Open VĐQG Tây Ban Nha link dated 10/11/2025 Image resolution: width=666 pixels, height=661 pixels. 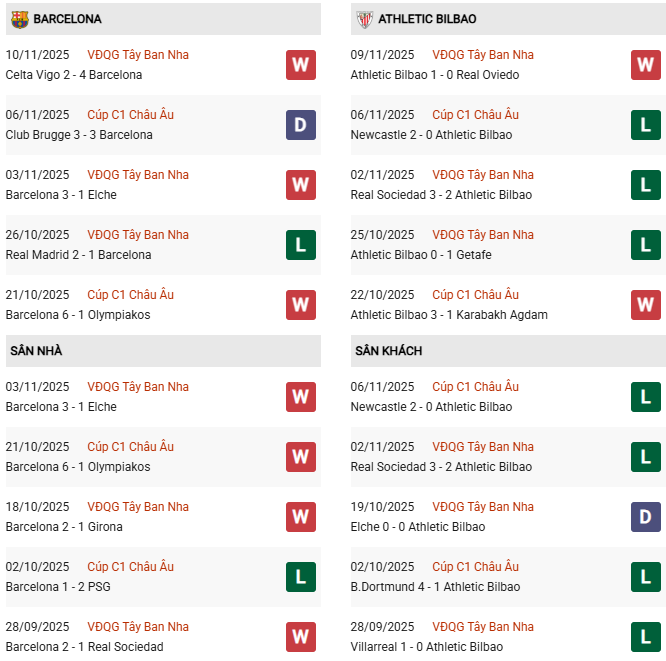[x=138, y=55]
